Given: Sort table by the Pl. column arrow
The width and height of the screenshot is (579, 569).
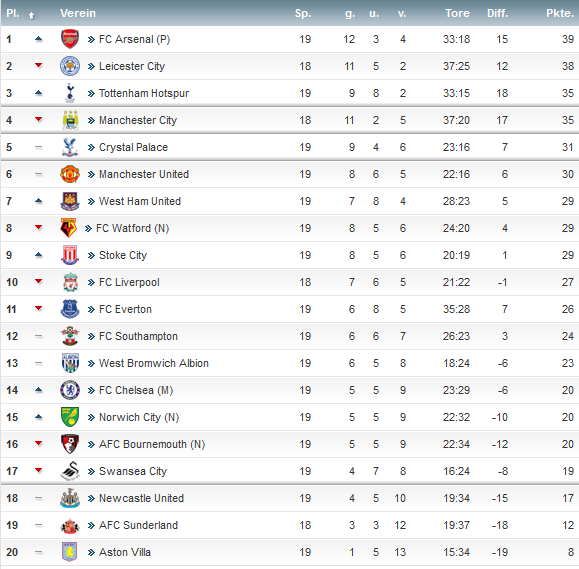Looking at the screenshot, I should click(31, 15).
